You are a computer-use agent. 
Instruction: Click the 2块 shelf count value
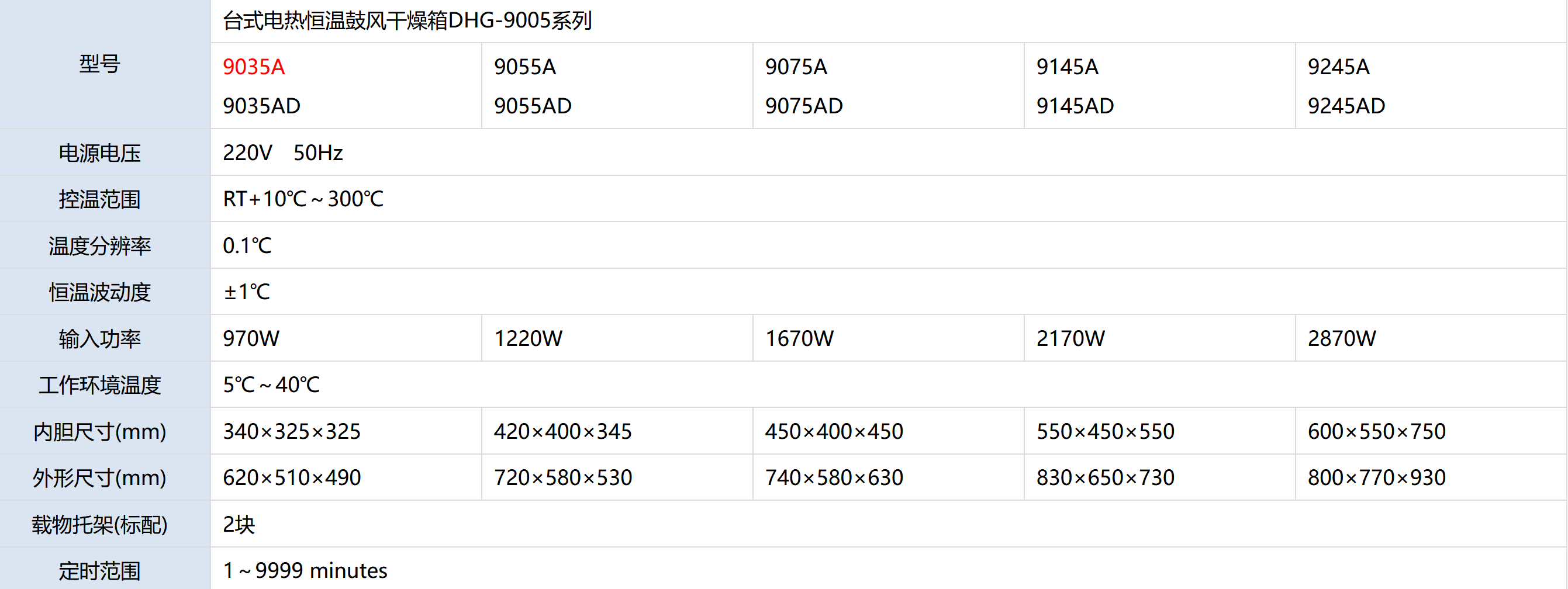coord(239,525)
